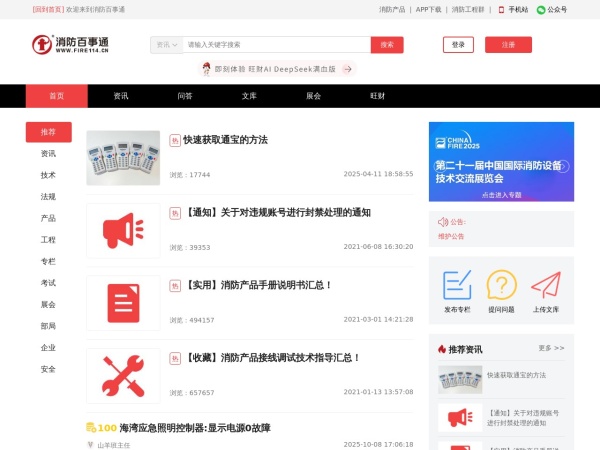Open 消防产品手册说明书汇总 article title
Image resolution: width=600 pixels, height=450 pixels.
(x=258, y=285)
